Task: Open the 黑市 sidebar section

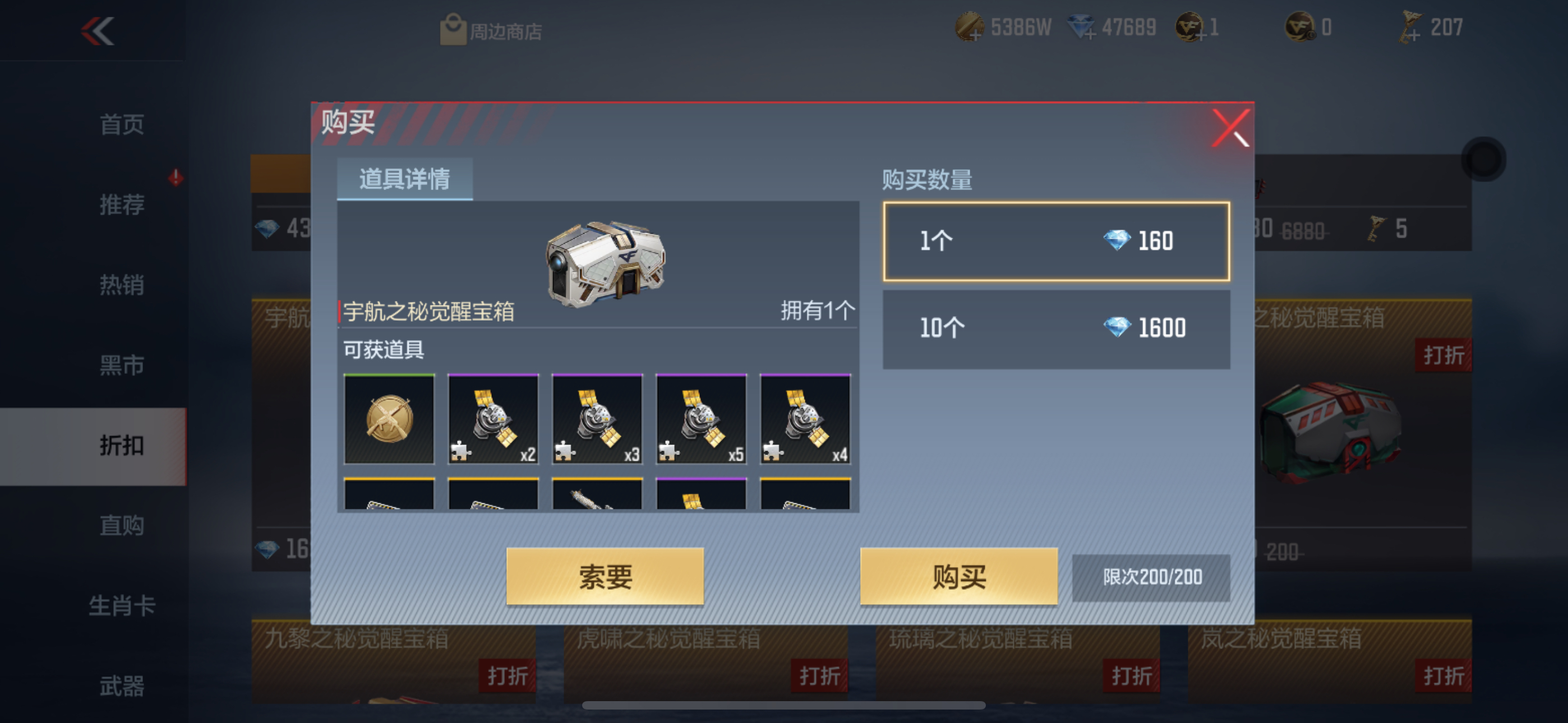Action: pos(122,365)
